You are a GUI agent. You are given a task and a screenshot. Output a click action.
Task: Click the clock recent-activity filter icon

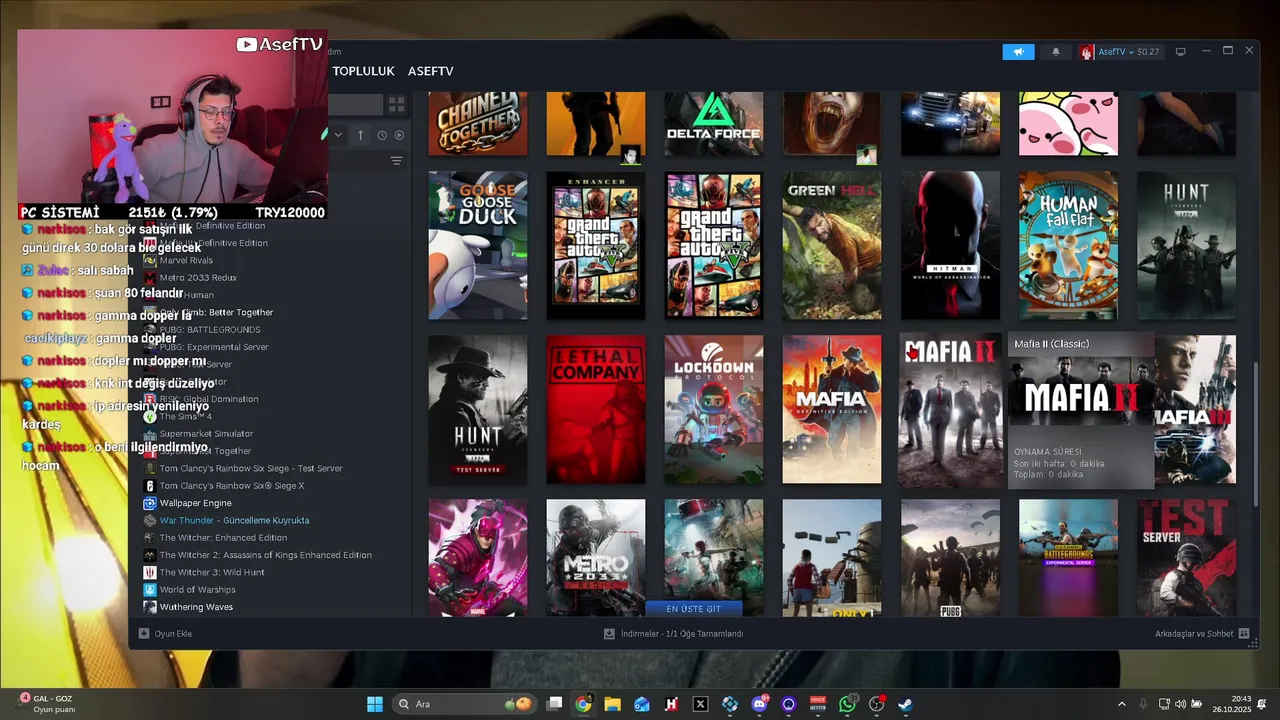[382, 135]
